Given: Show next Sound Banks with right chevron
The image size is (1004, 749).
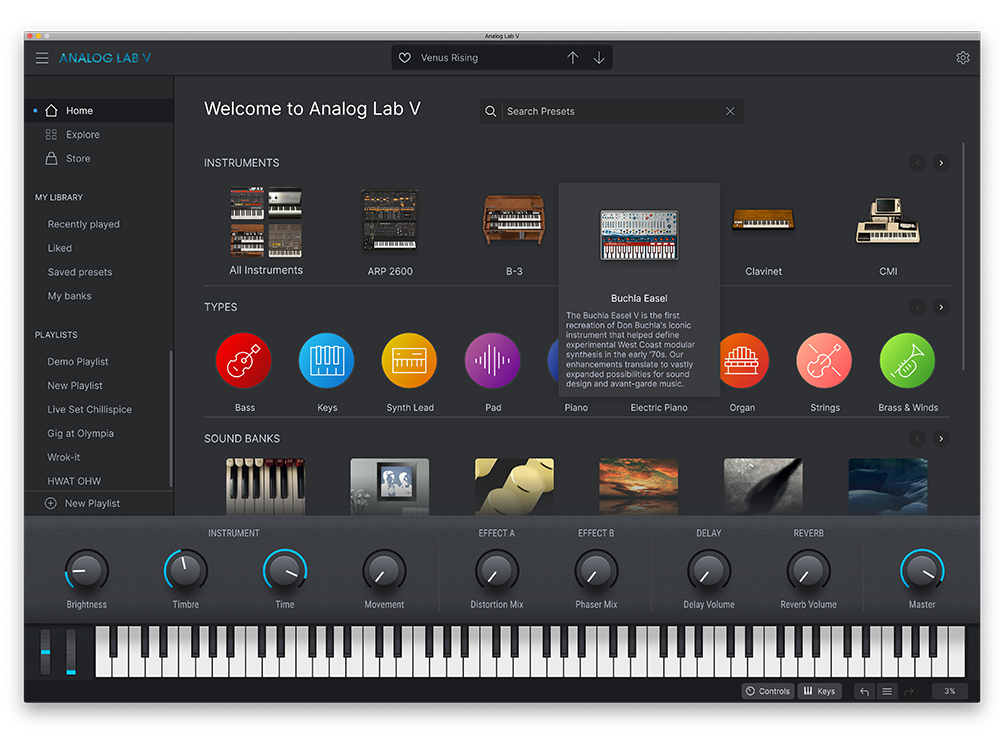Looking at the screenshot, I should click(941, 439).
